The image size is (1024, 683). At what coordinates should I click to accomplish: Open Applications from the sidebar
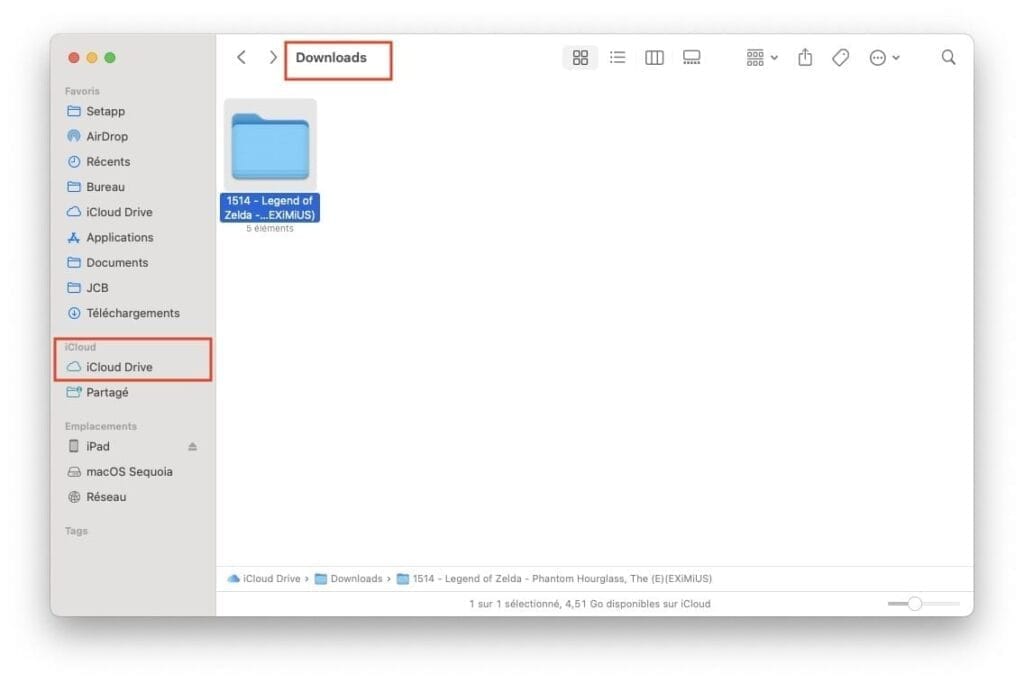119,237
